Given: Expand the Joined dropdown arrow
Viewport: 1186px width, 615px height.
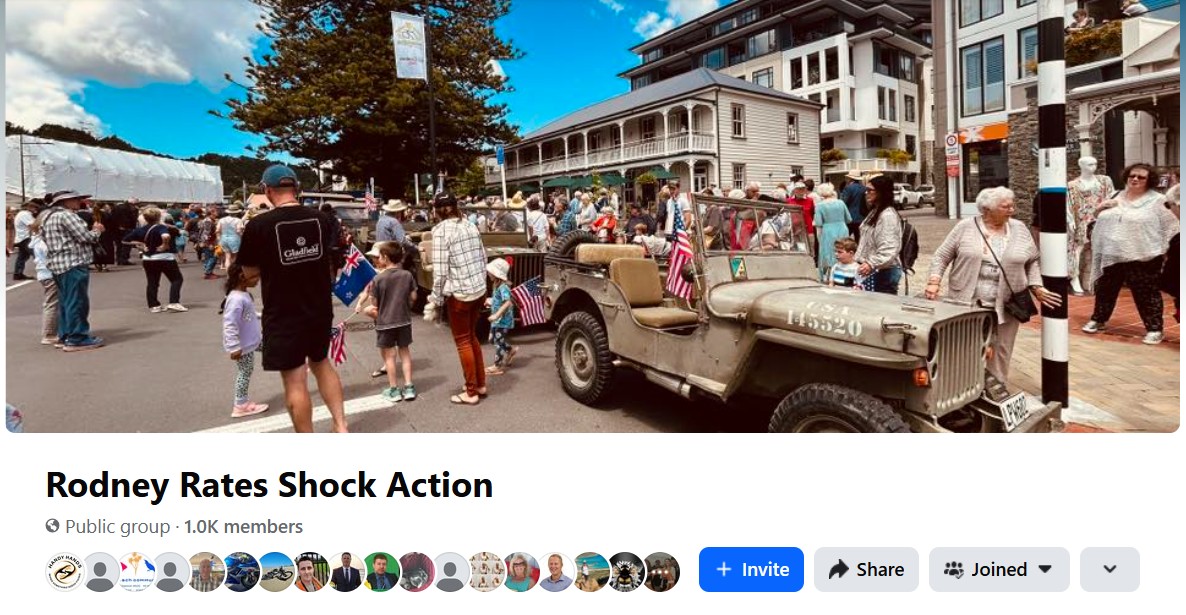Looking at the screenshot, I should pos(1045,570).
